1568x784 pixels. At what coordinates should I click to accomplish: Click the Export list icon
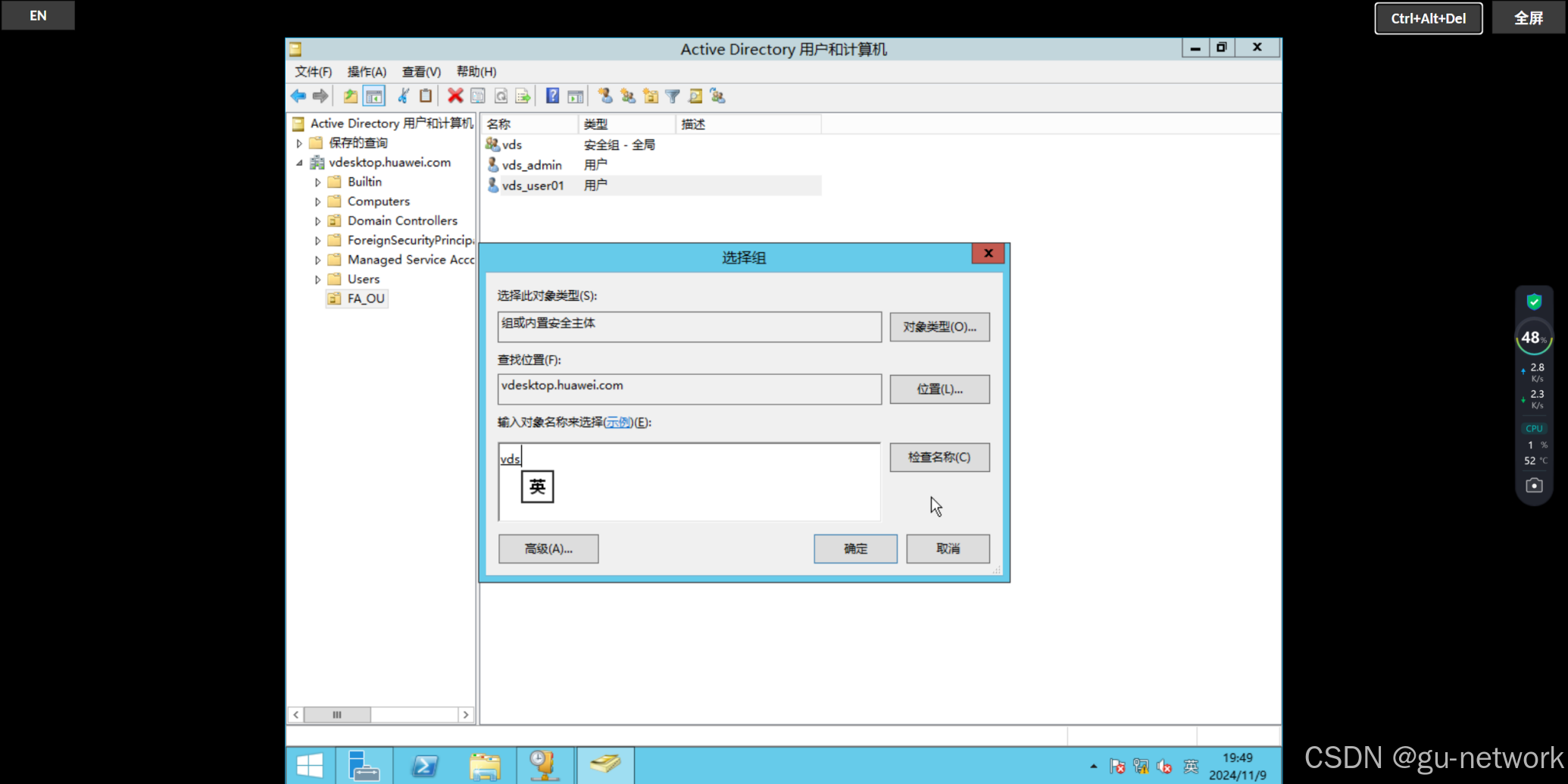(523, 96)
